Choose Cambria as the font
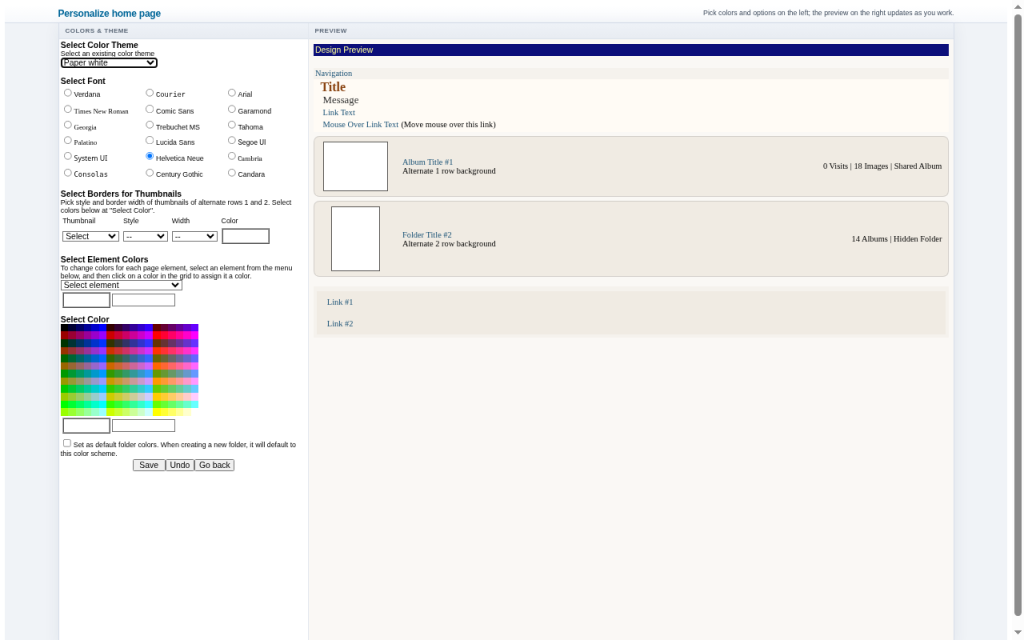The height and width of the screenshot is (640, 1024). point(232,156)
